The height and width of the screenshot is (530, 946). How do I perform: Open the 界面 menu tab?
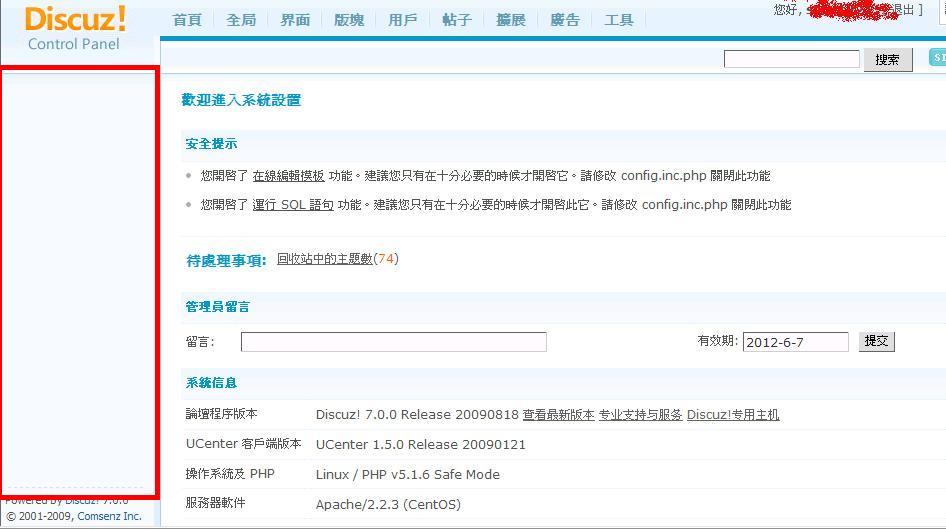pos(295,20)
